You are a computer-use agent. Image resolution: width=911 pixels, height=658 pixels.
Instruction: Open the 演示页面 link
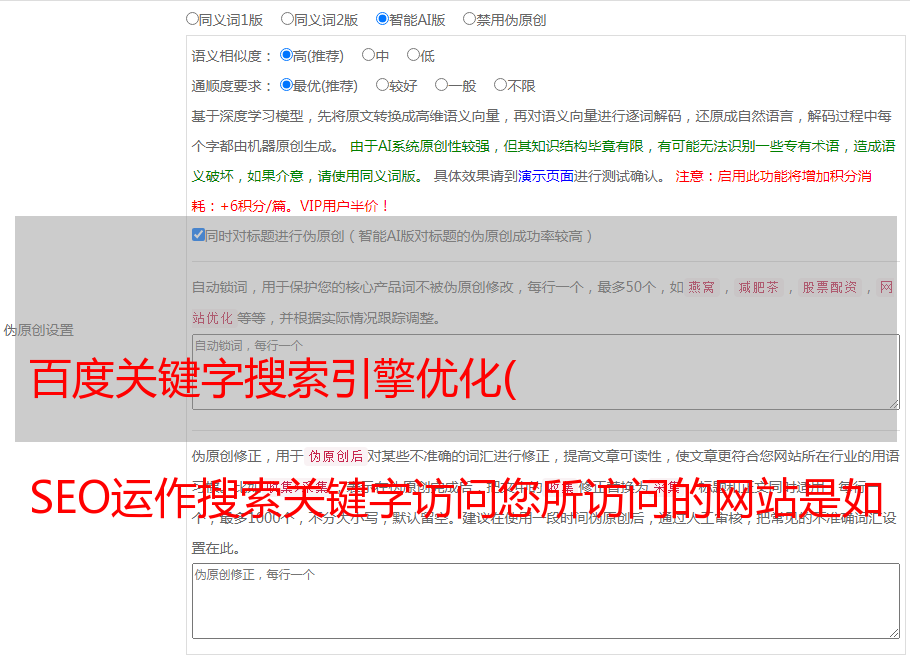click(x=546, y=176)
